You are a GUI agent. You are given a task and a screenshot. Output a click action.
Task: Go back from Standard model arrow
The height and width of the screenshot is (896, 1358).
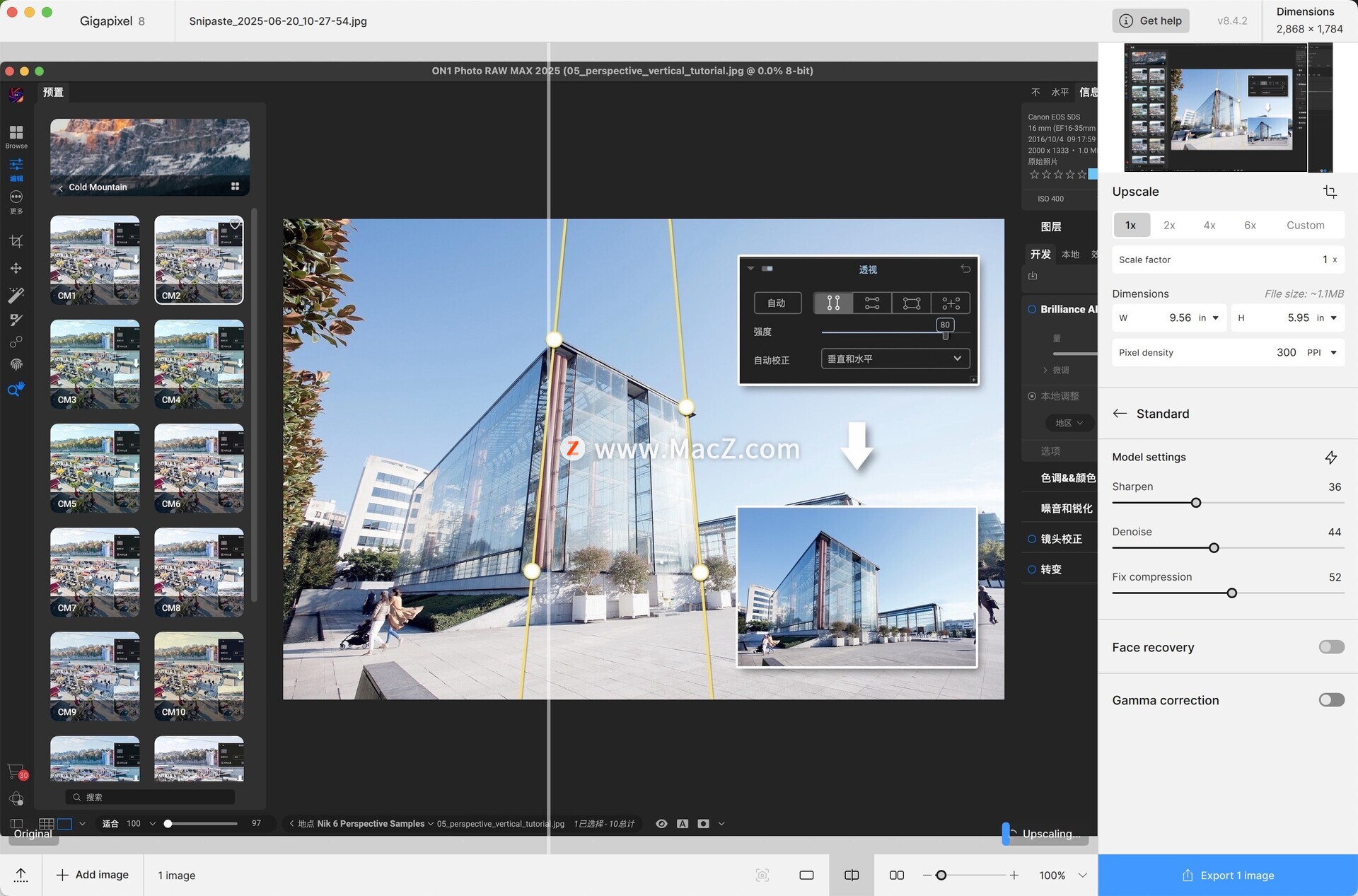click(x=1120, y=414)
